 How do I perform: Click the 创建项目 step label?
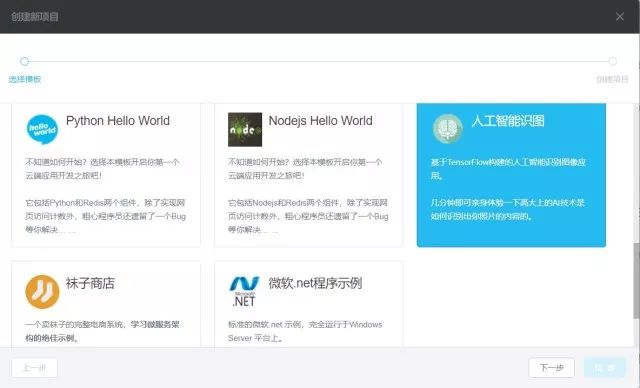[x=612, y=79]
